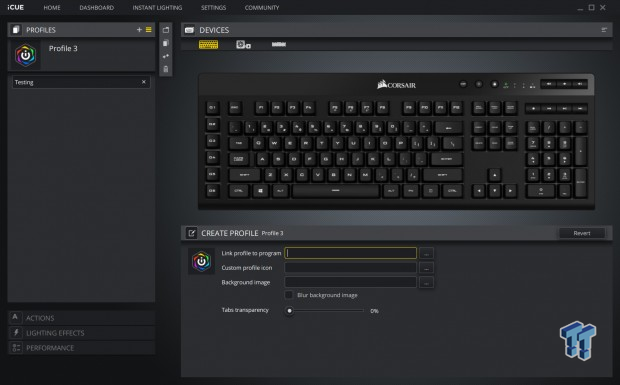Click the Custom profile icon field

pos(351,268)
